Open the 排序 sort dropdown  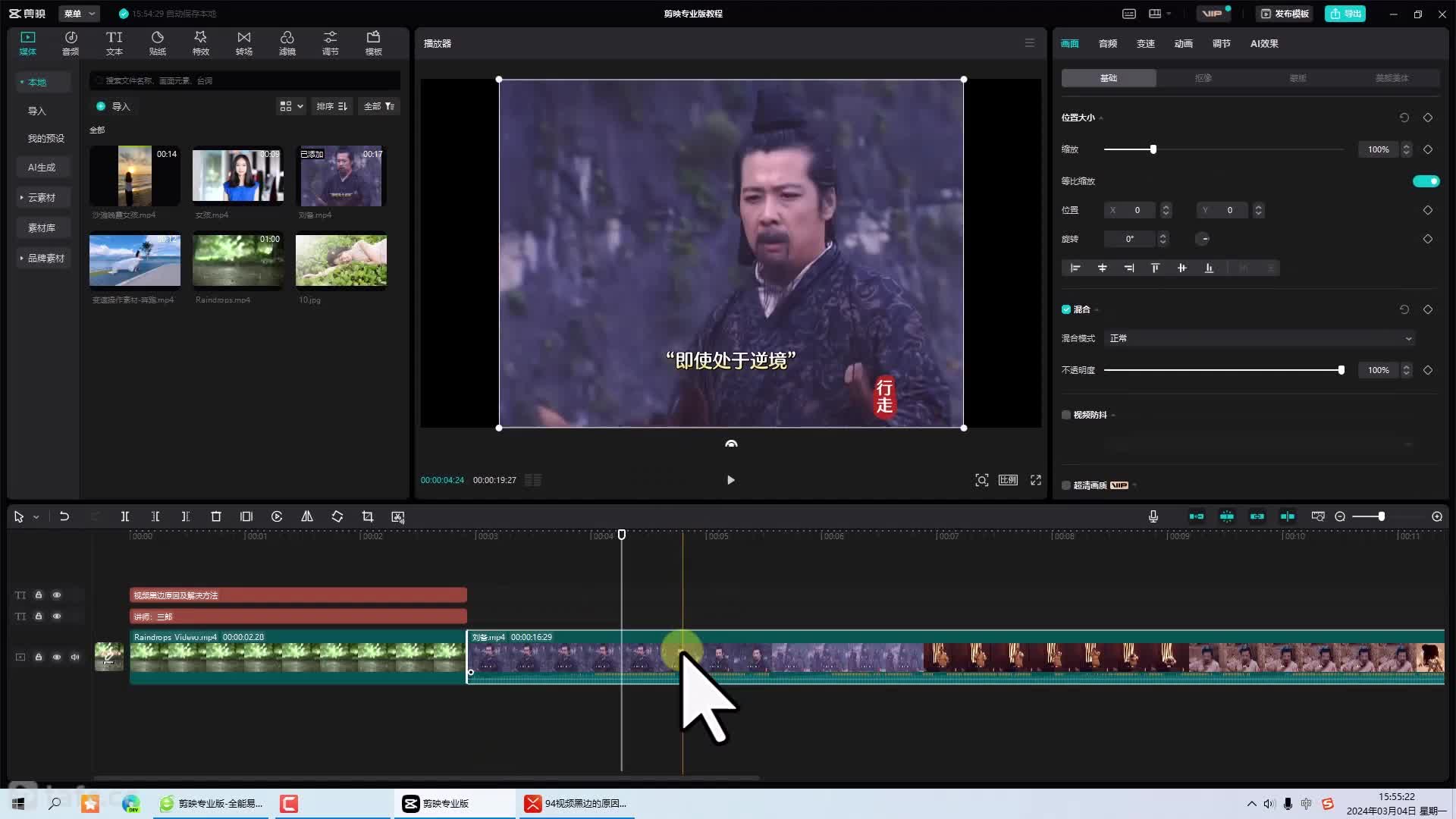331,106
